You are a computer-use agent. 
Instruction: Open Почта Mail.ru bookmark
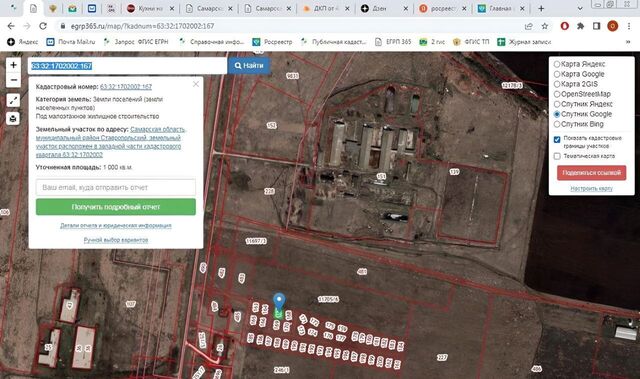(71, 42)
